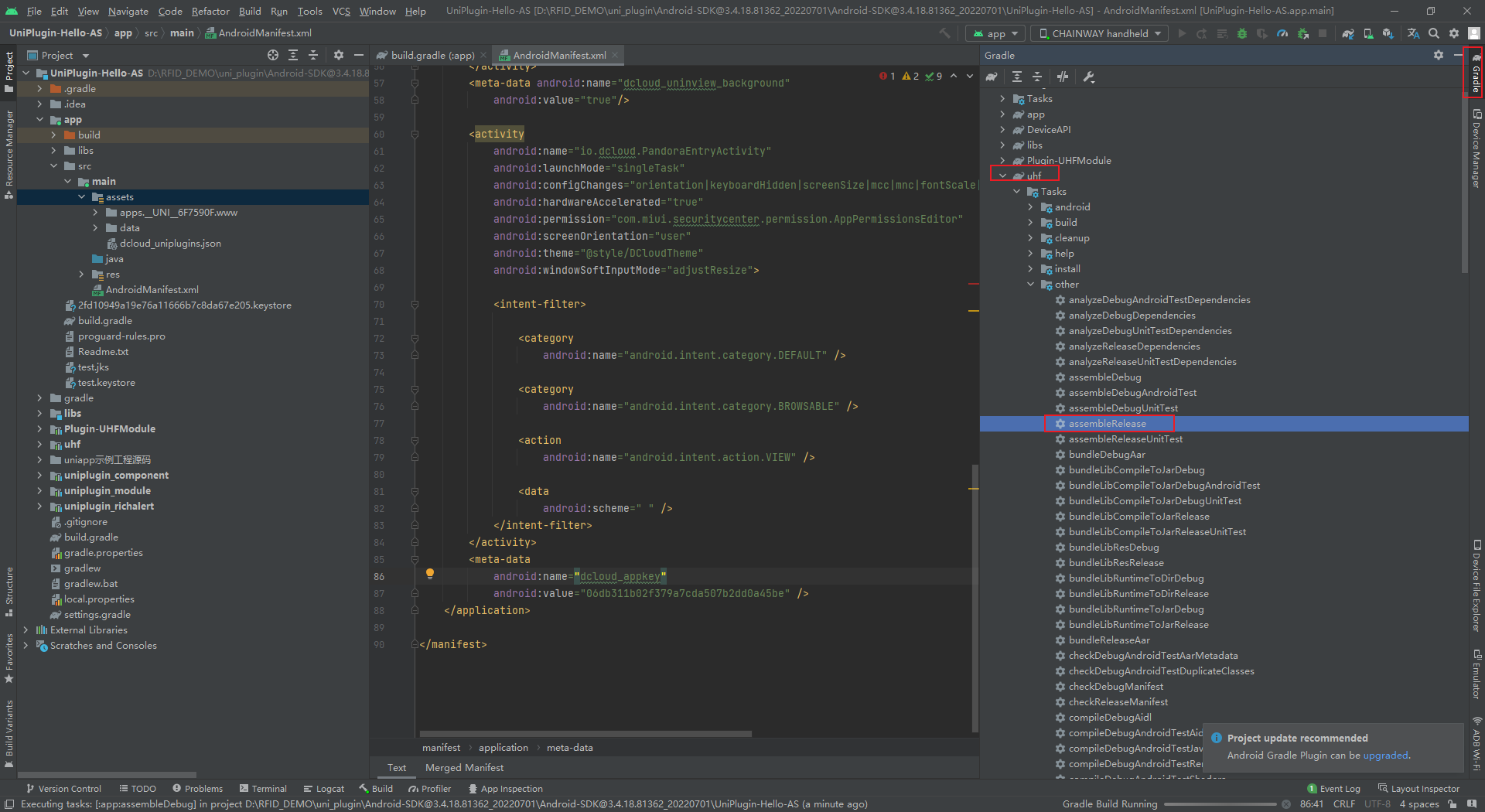Toggle the Gradle tool window stripe
The width and height of the screenshot is (1485, 812).
pyautogui.click(x=1476, y=72)
